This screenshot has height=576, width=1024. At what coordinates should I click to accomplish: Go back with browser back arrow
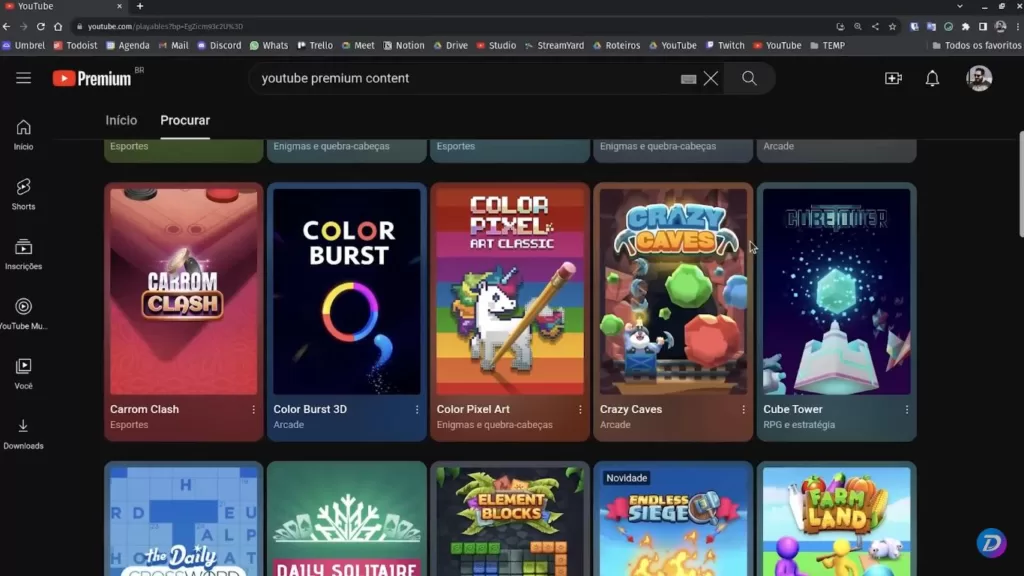point(7,26)
